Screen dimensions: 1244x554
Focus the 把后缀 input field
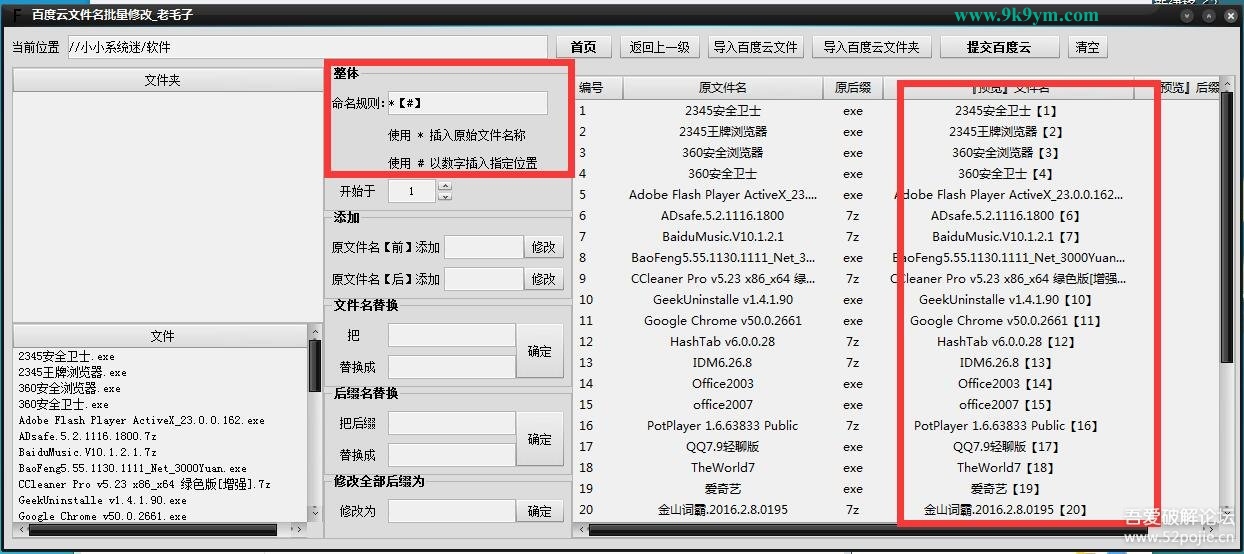451,423
